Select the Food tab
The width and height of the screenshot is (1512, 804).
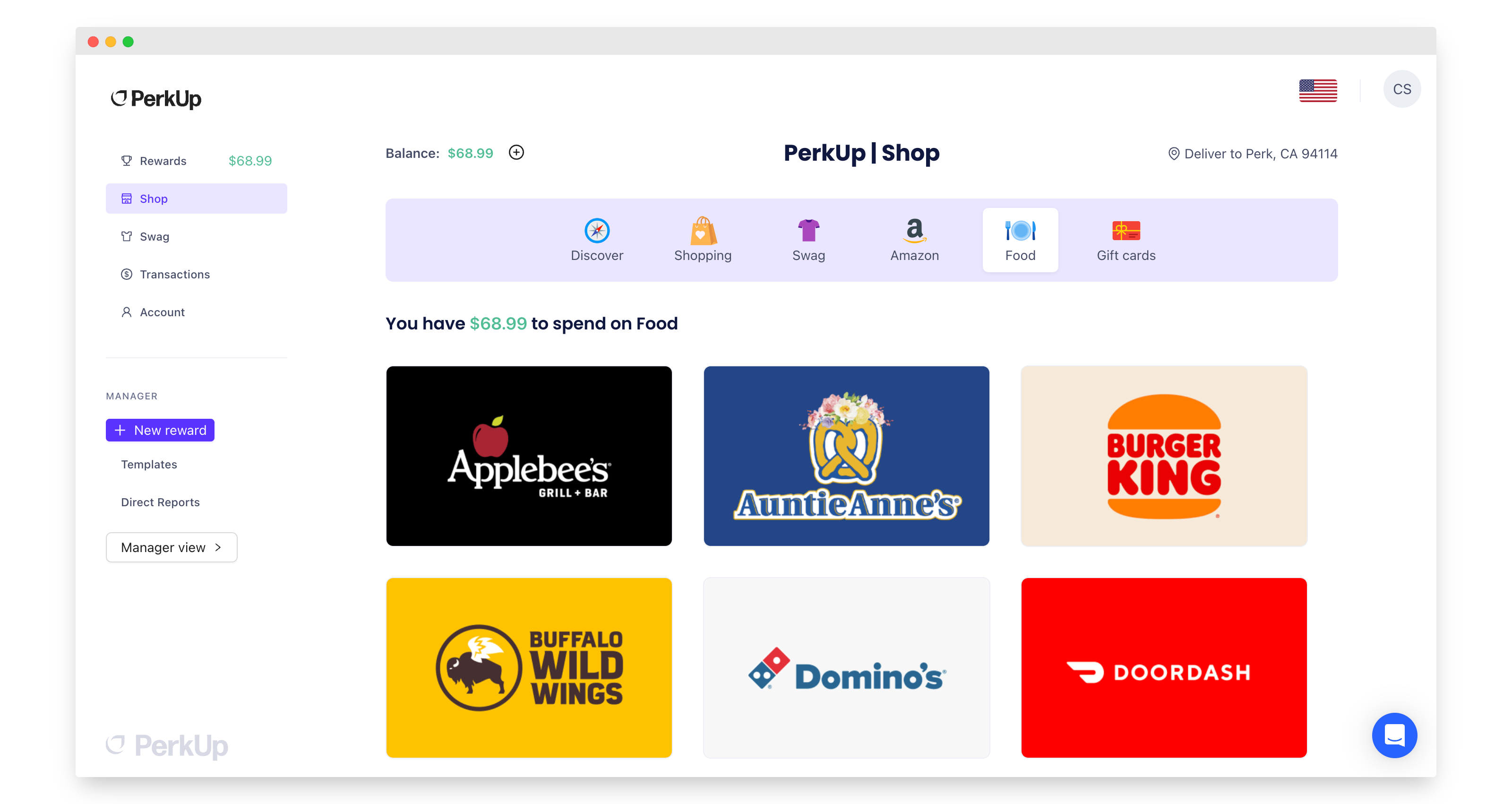point(1020,240)
